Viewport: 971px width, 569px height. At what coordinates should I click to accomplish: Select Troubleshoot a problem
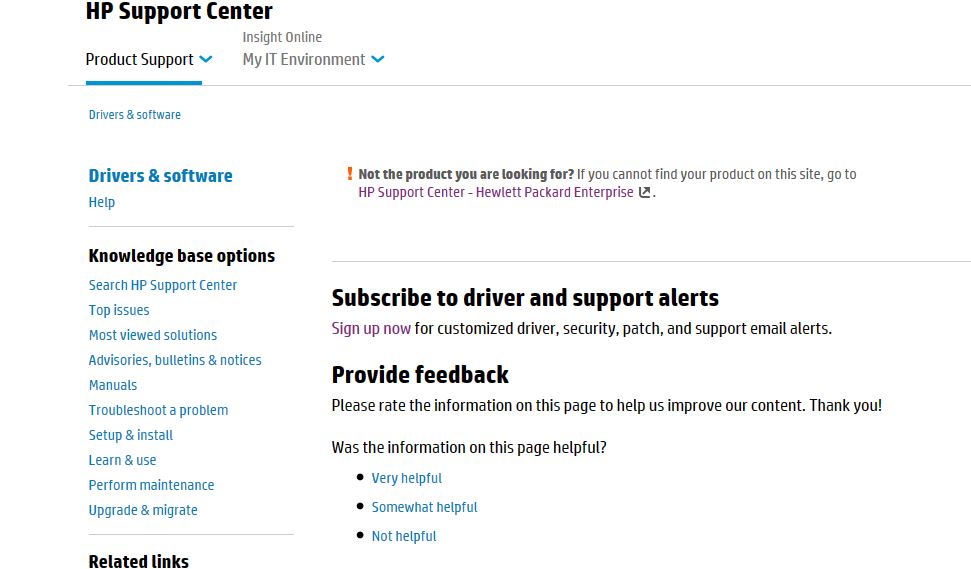click(x=158, y=410)
